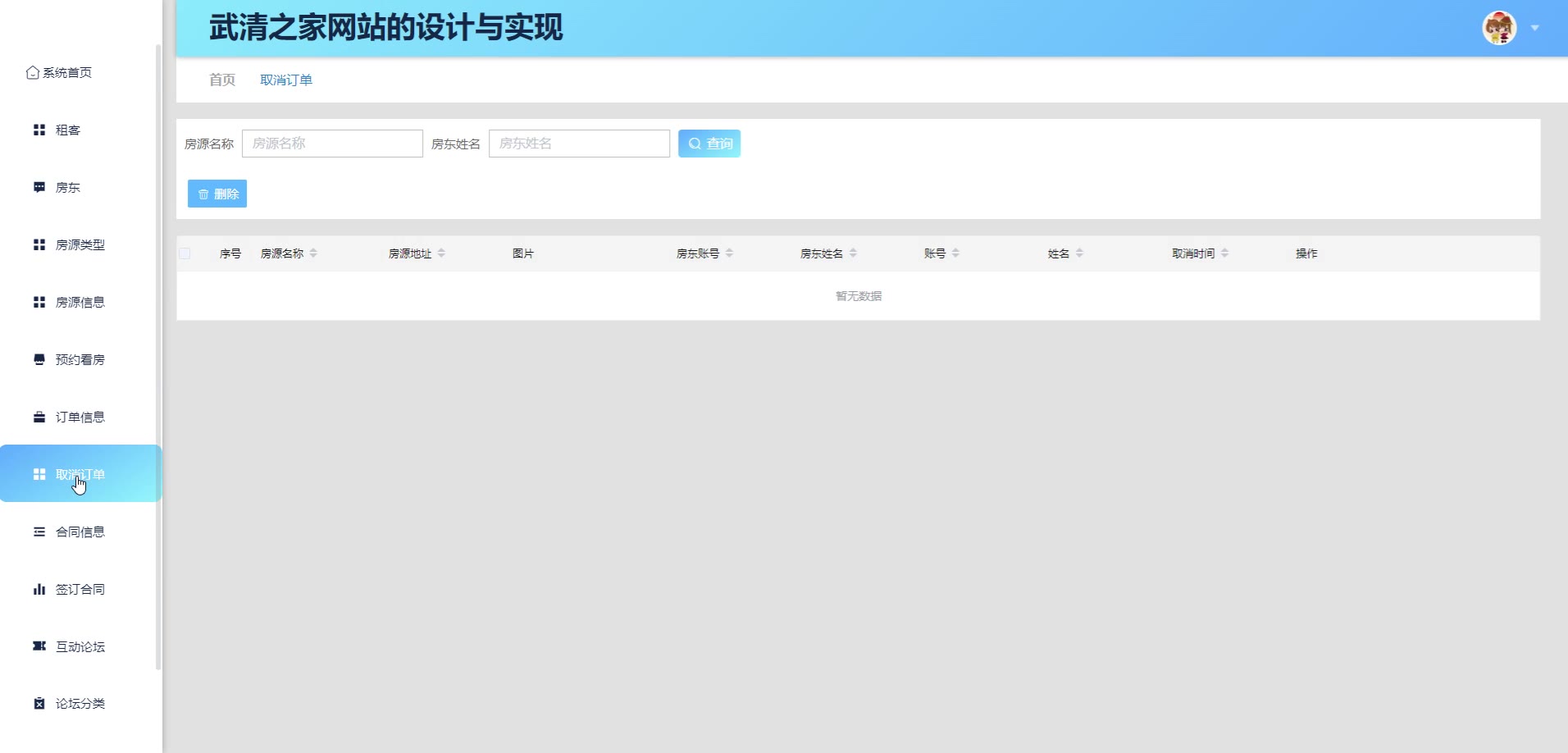This screenshot has height=753, width=1568.
Task: Click the home icon beside 系统首页
Action: point(33,73)
